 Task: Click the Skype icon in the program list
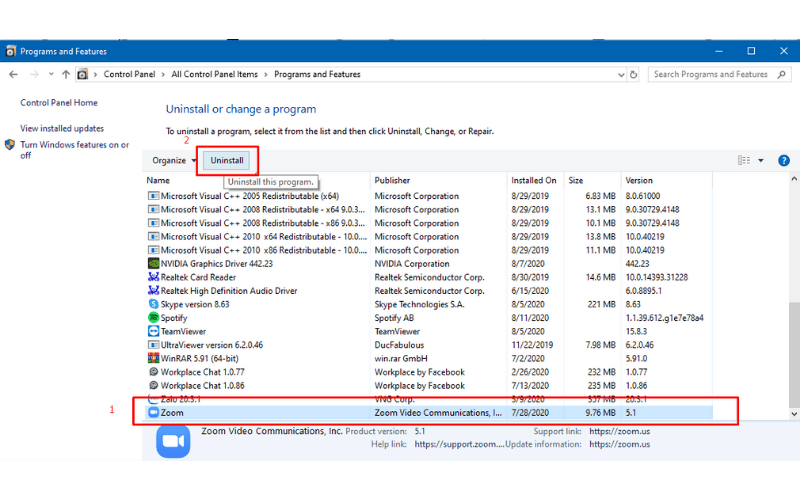(153, 304)
